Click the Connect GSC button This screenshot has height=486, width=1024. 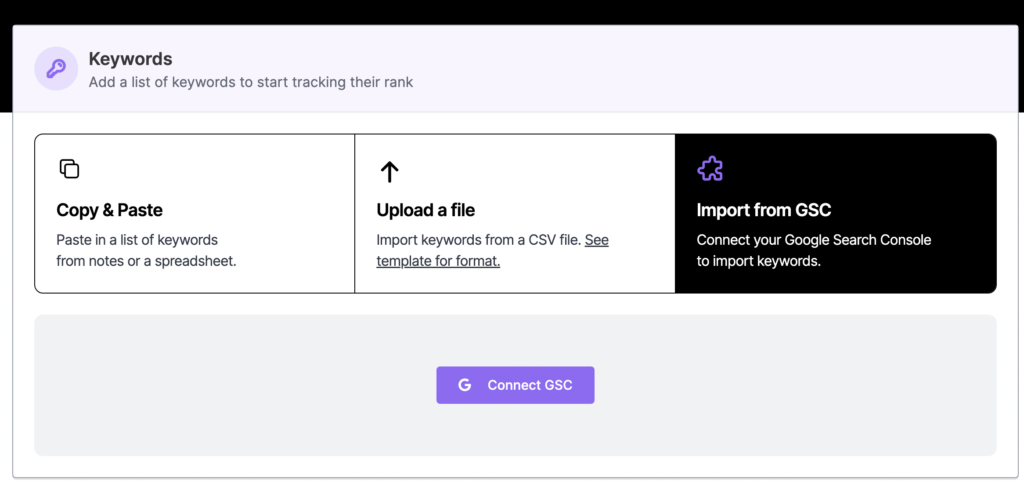tap(515, 385)
